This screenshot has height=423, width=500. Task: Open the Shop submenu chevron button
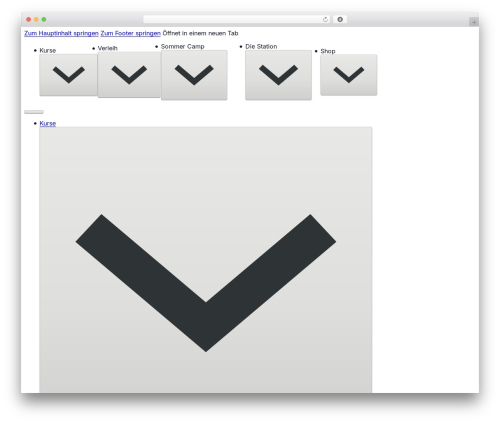349,75
